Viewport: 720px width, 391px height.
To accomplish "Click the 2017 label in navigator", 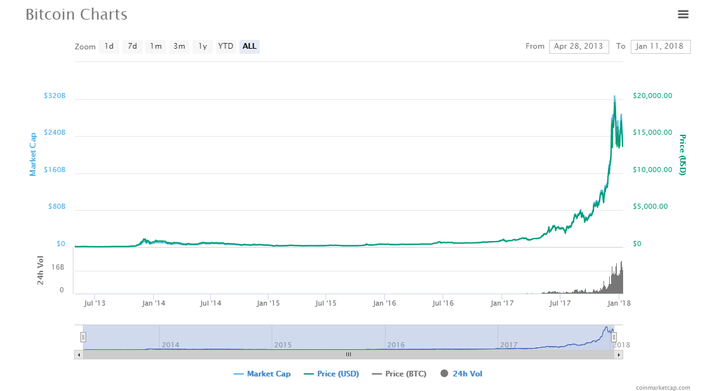I will tap(509, 345).
